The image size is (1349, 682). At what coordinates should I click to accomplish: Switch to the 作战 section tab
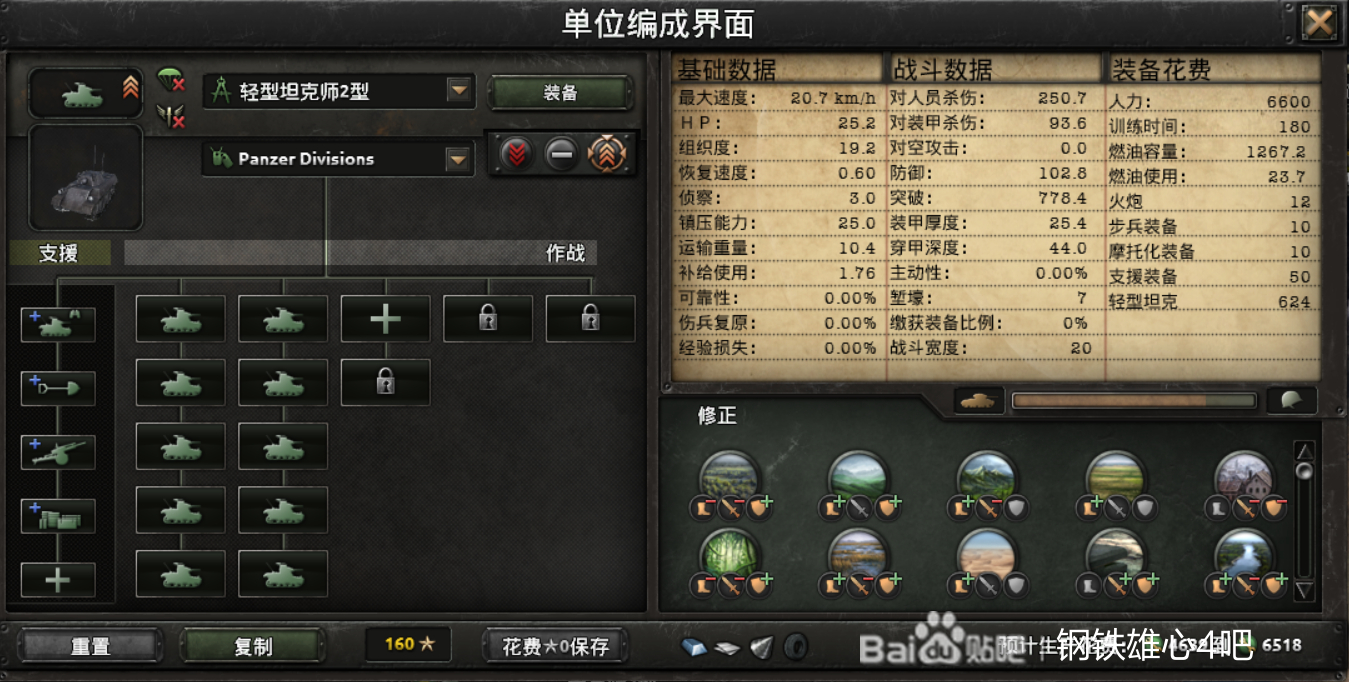click(x=566, y=253)
